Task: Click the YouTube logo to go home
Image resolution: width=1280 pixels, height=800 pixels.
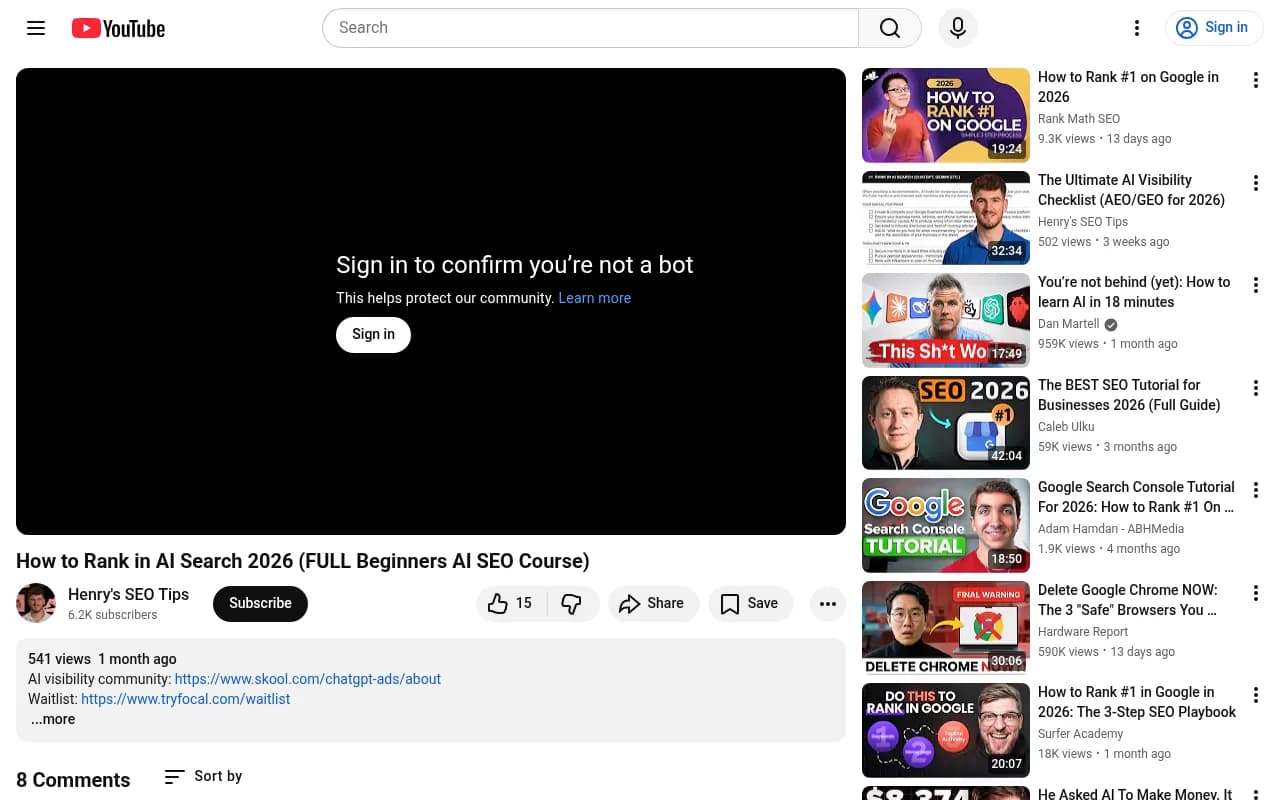Action: click(117, 28)
